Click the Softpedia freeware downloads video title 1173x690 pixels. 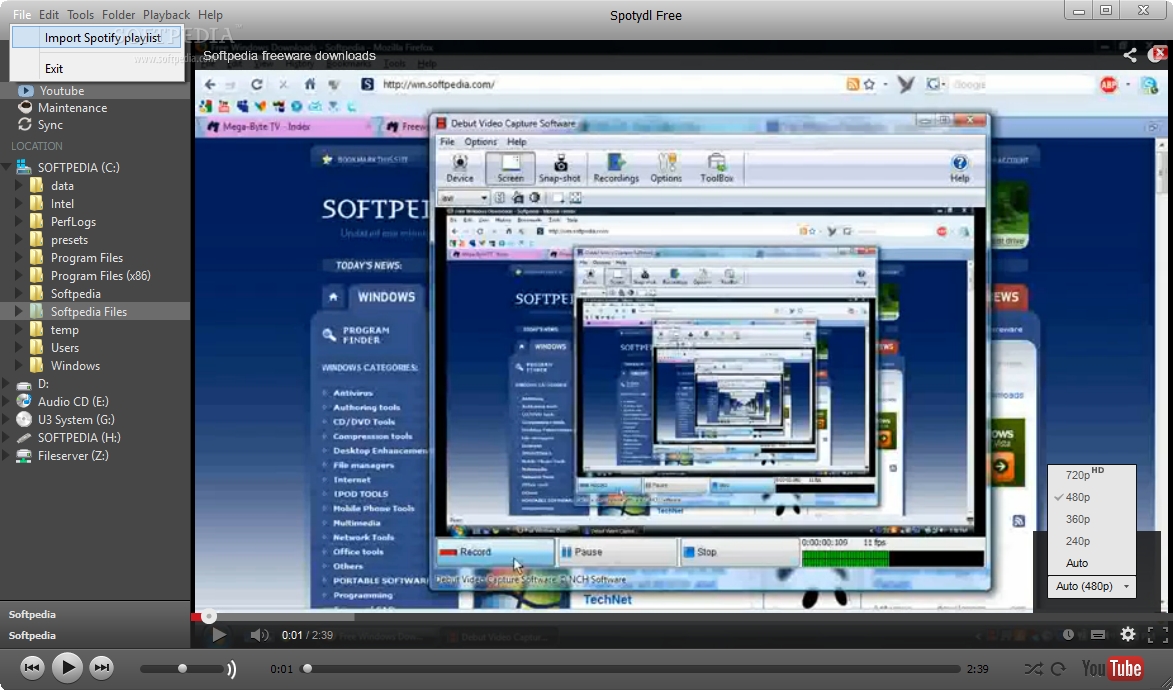pyautogui.click(x=290, y=55)
